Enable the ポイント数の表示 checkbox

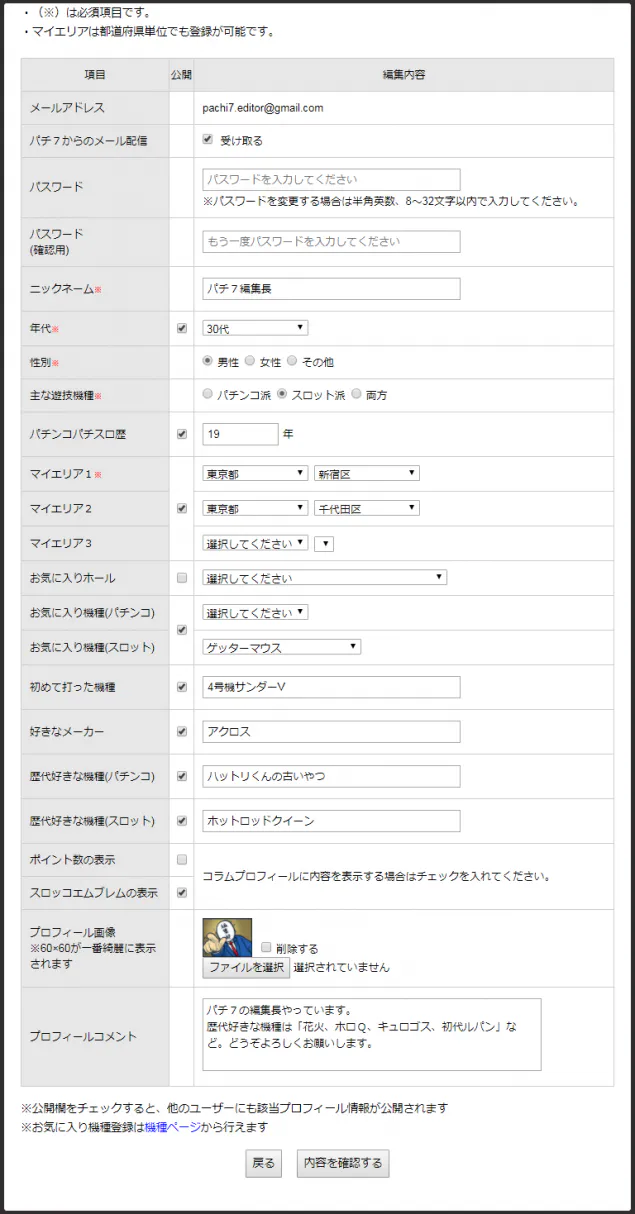click(x=181, y=859)
